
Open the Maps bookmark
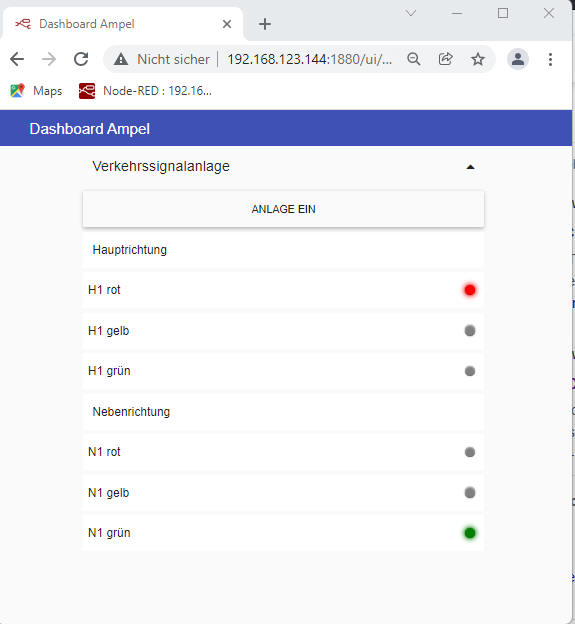pyautogui.click(x=36, y=91)
